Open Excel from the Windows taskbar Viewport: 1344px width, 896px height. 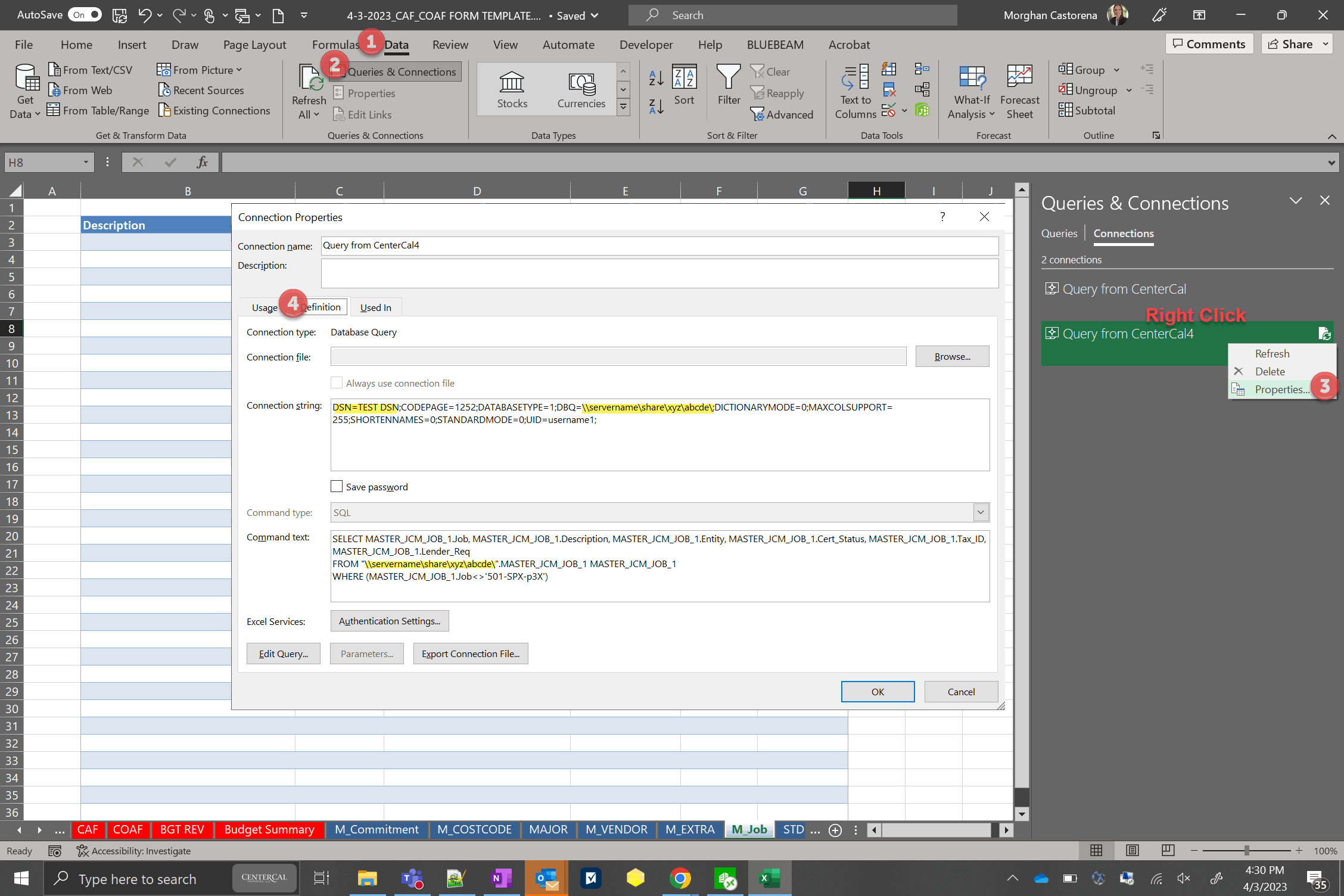770,878
